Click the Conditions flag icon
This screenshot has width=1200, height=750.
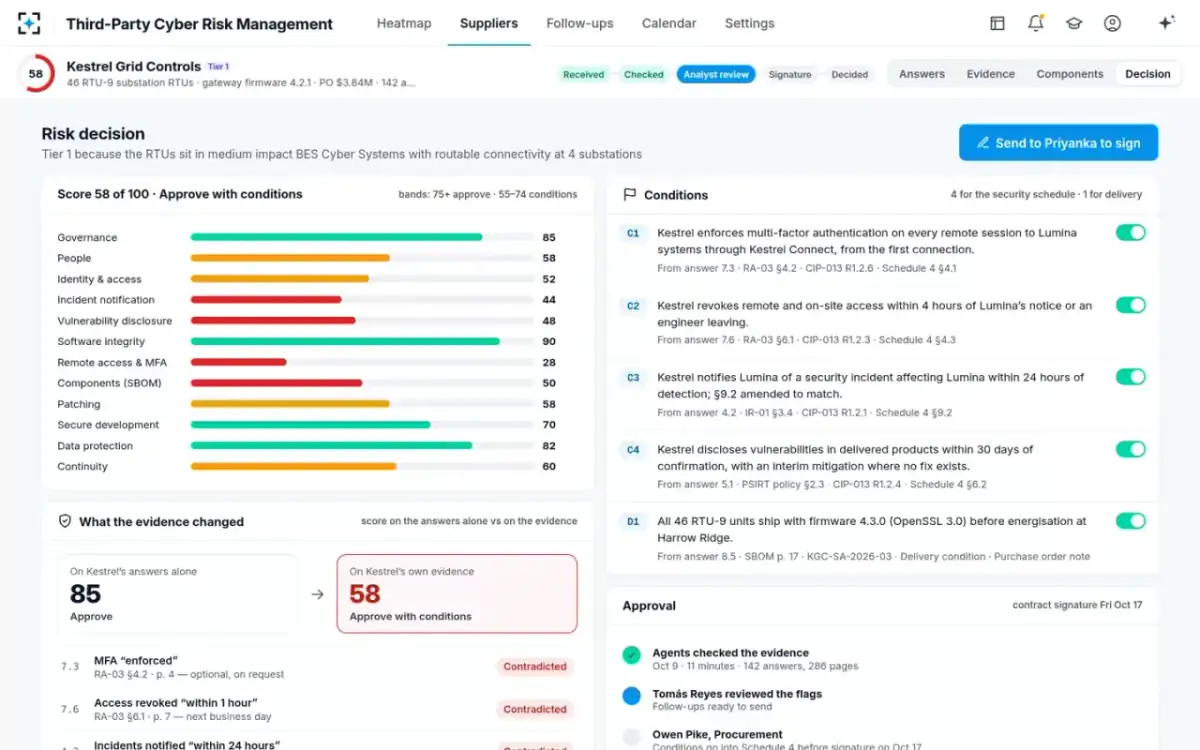[x=630, y=195]
